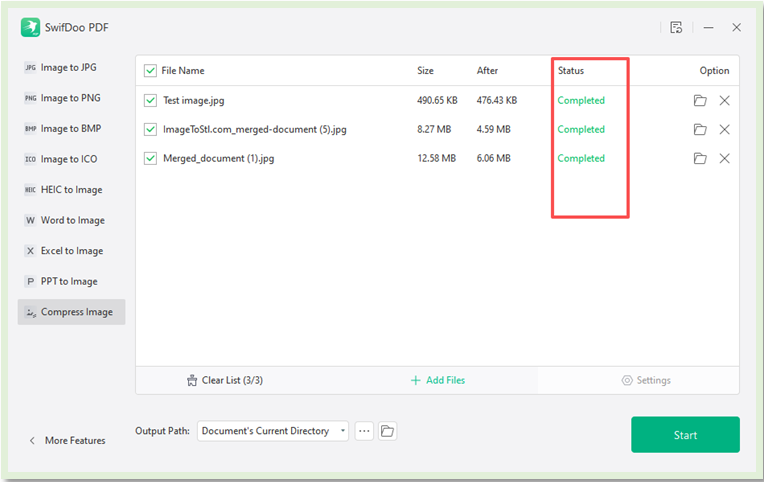Screen dimensions: 764x482
Task: Open folder for Merged_document (1).jpg
Action: (700, 159)
